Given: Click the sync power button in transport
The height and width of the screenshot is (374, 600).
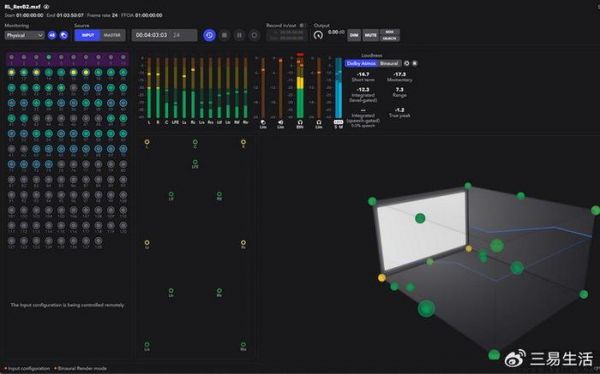Looking at the screenshot, I should [x=209, y=35].
